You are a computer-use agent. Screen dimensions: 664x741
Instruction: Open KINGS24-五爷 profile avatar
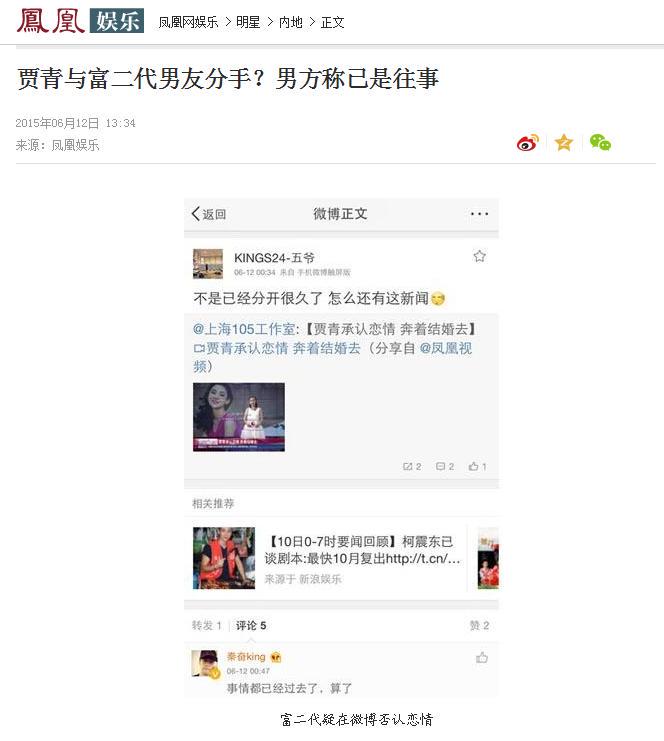pos(208,264)
